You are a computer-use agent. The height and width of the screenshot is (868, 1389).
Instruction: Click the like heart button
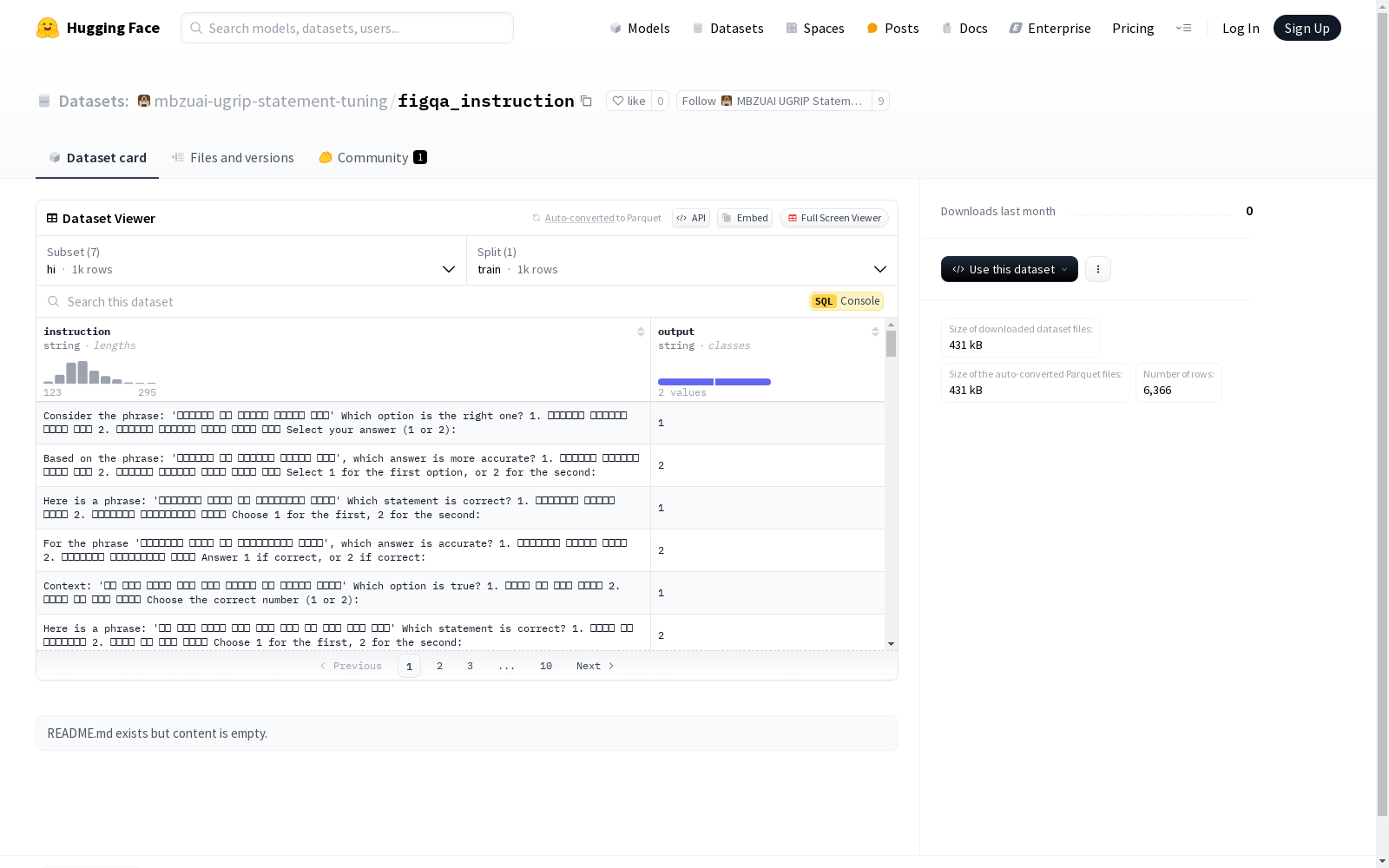click(x=629, y=101)
